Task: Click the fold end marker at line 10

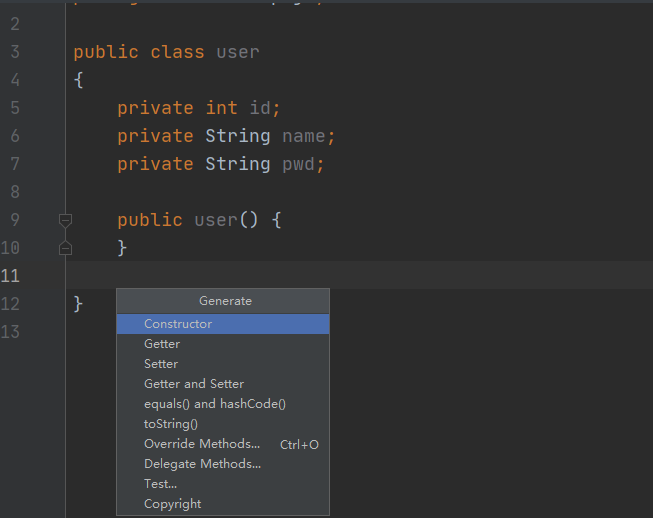Action: tap(65, 248)
